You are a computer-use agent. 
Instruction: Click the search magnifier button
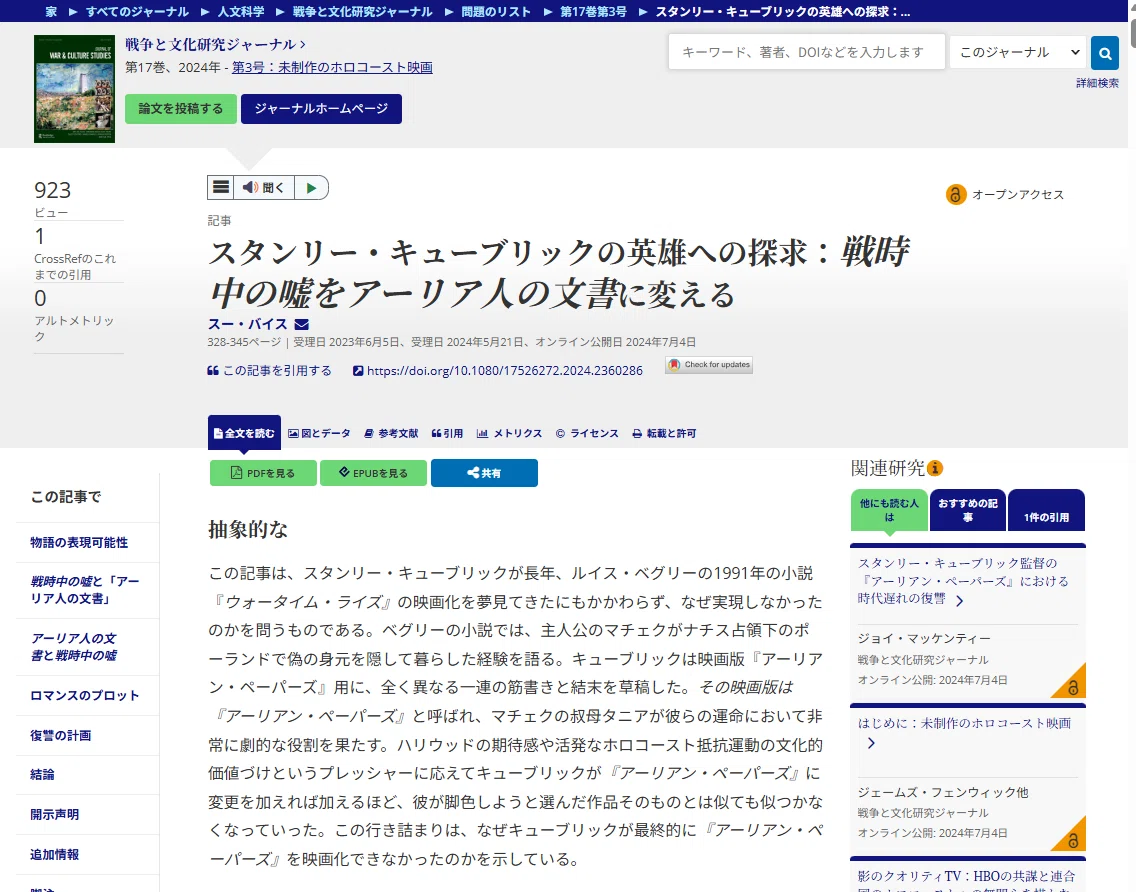coord(1105,53)
